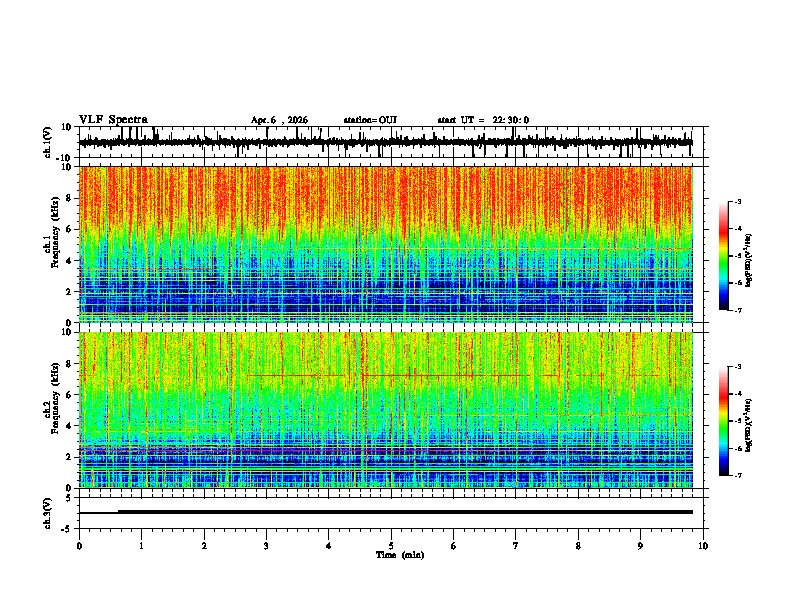Click the ch.2 spectrogram color scale bar
Viewport: 792px width, 612px height.
(x=723, y=421)
